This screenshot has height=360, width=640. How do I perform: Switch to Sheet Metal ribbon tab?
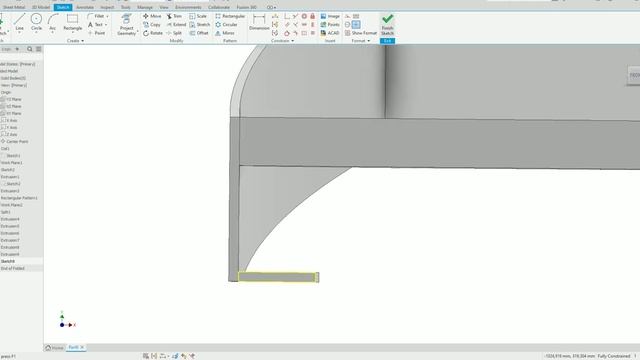14,7
